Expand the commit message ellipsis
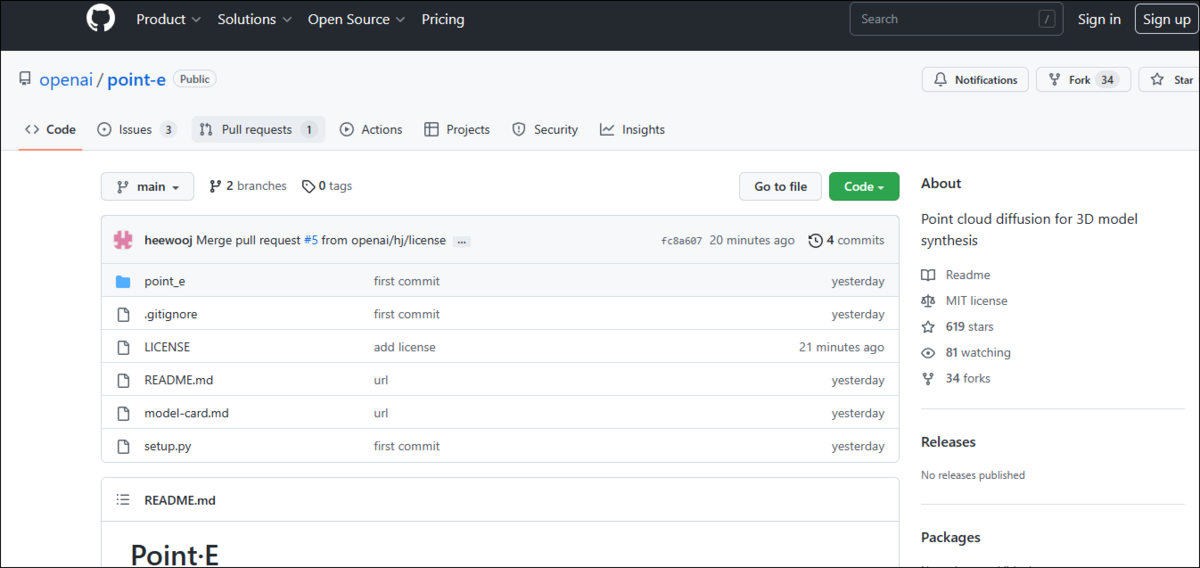The width and height of the screenshot is (1200, 568). pyautogui.click(x=461, y=241)
